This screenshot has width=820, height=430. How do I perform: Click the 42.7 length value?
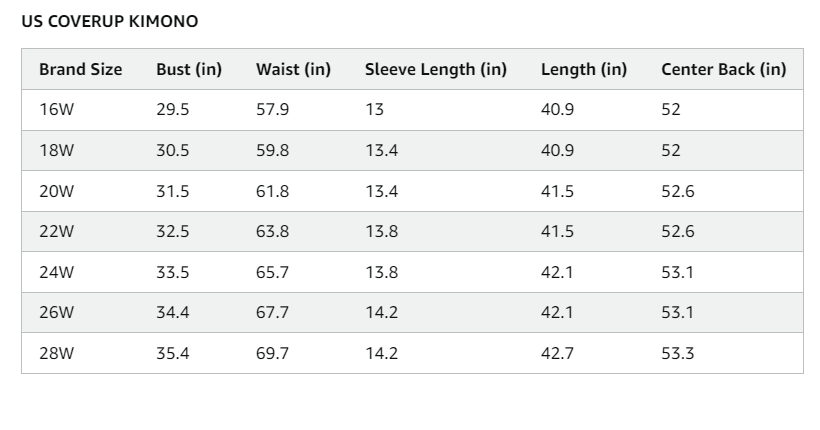pos(558,353)
